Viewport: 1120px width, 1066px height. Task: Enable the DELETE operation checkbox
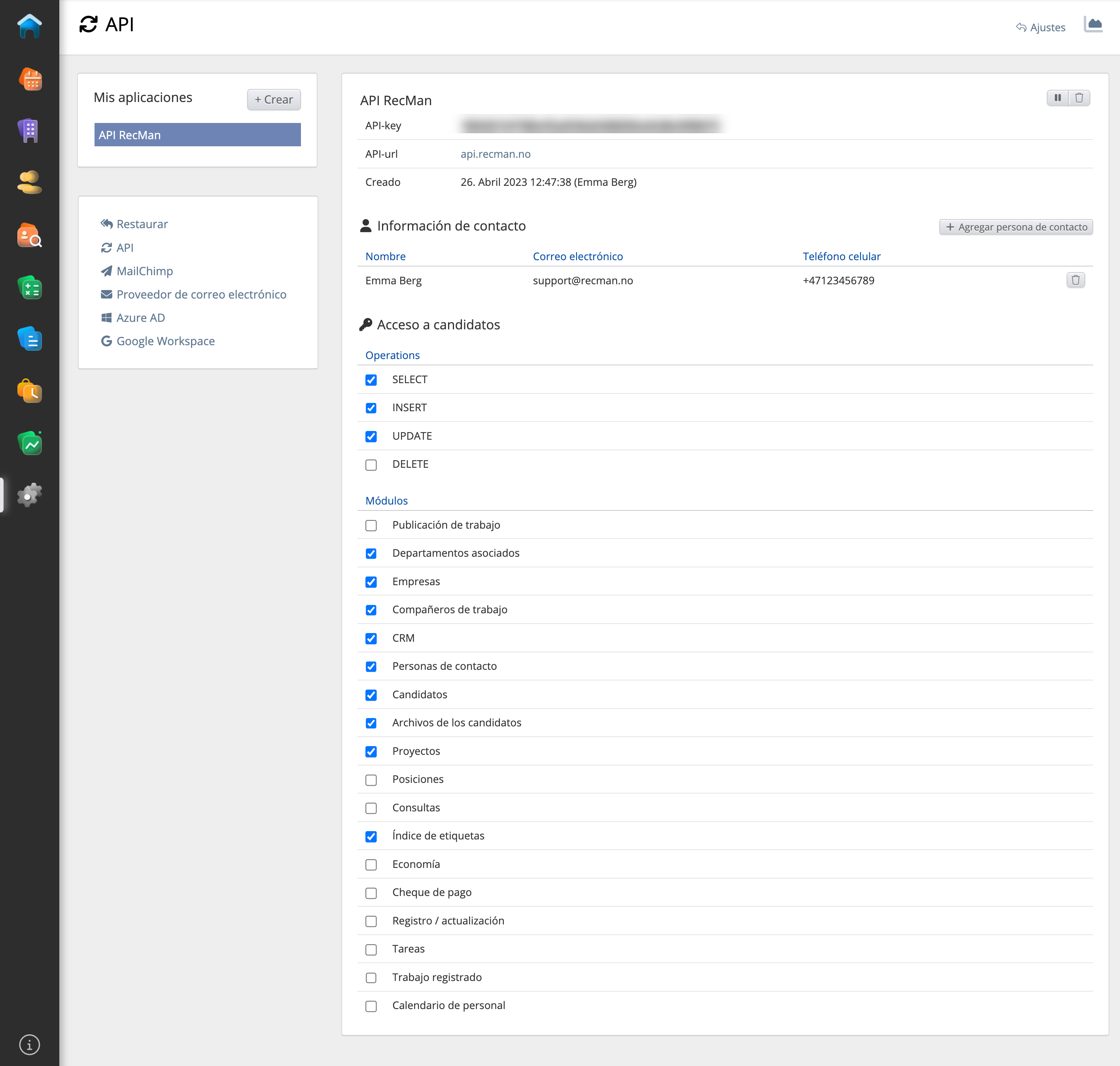pyautogui.click(x=371, y=465)
